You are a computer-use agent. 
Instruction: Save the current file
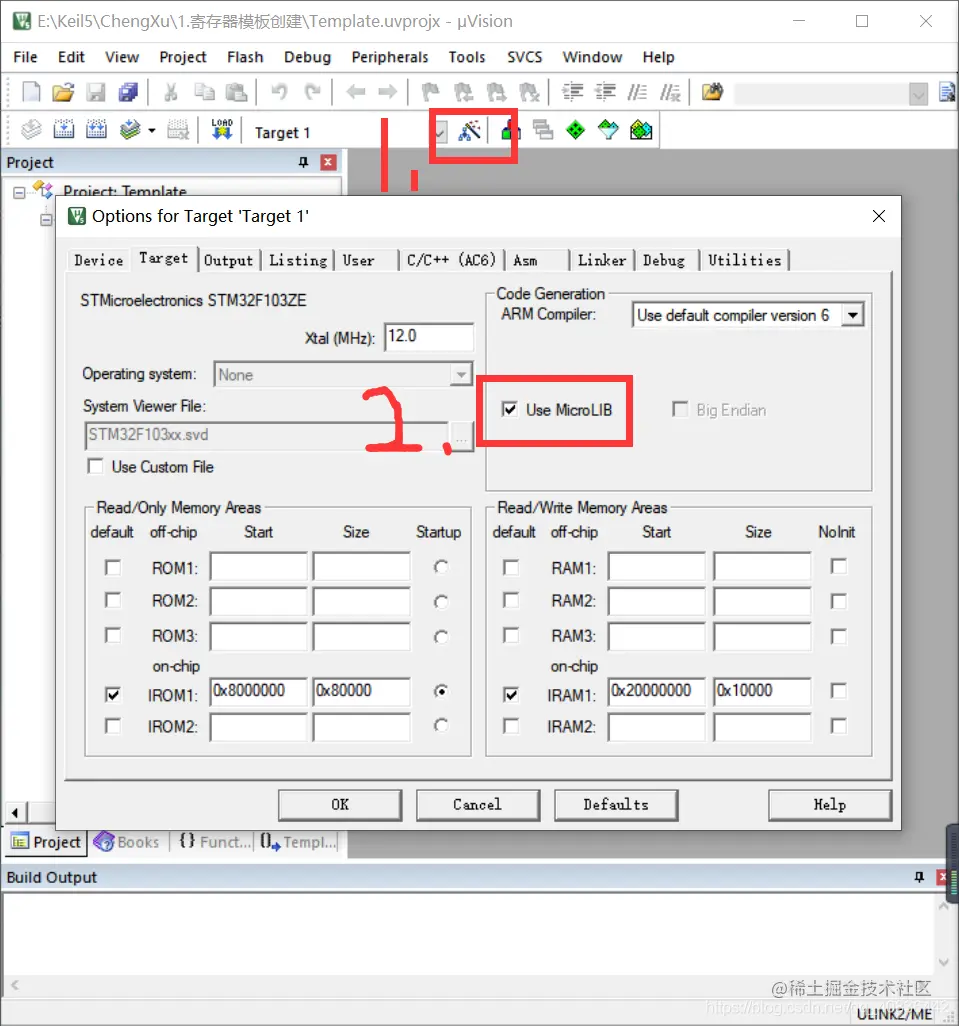96,92
